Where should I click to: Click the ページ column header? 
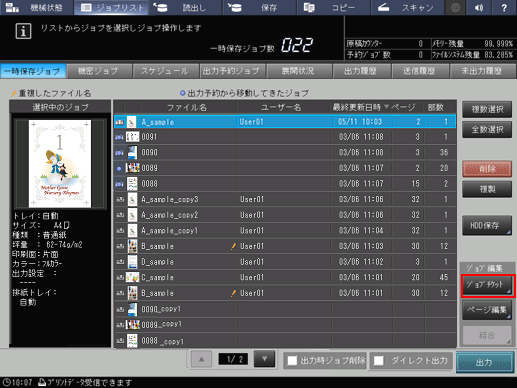[403, 107]
